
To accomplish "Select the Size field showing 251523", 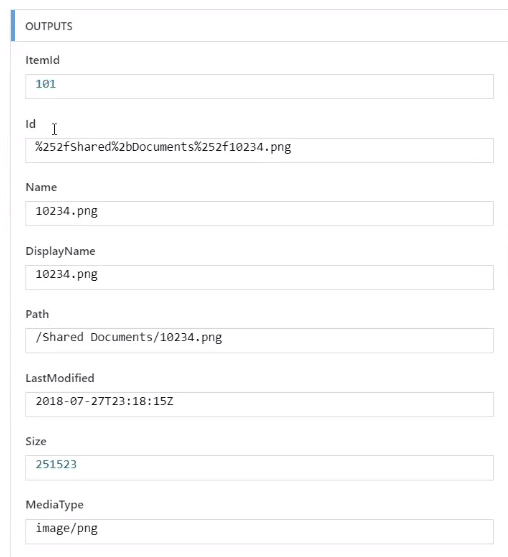I will point(259,467).
